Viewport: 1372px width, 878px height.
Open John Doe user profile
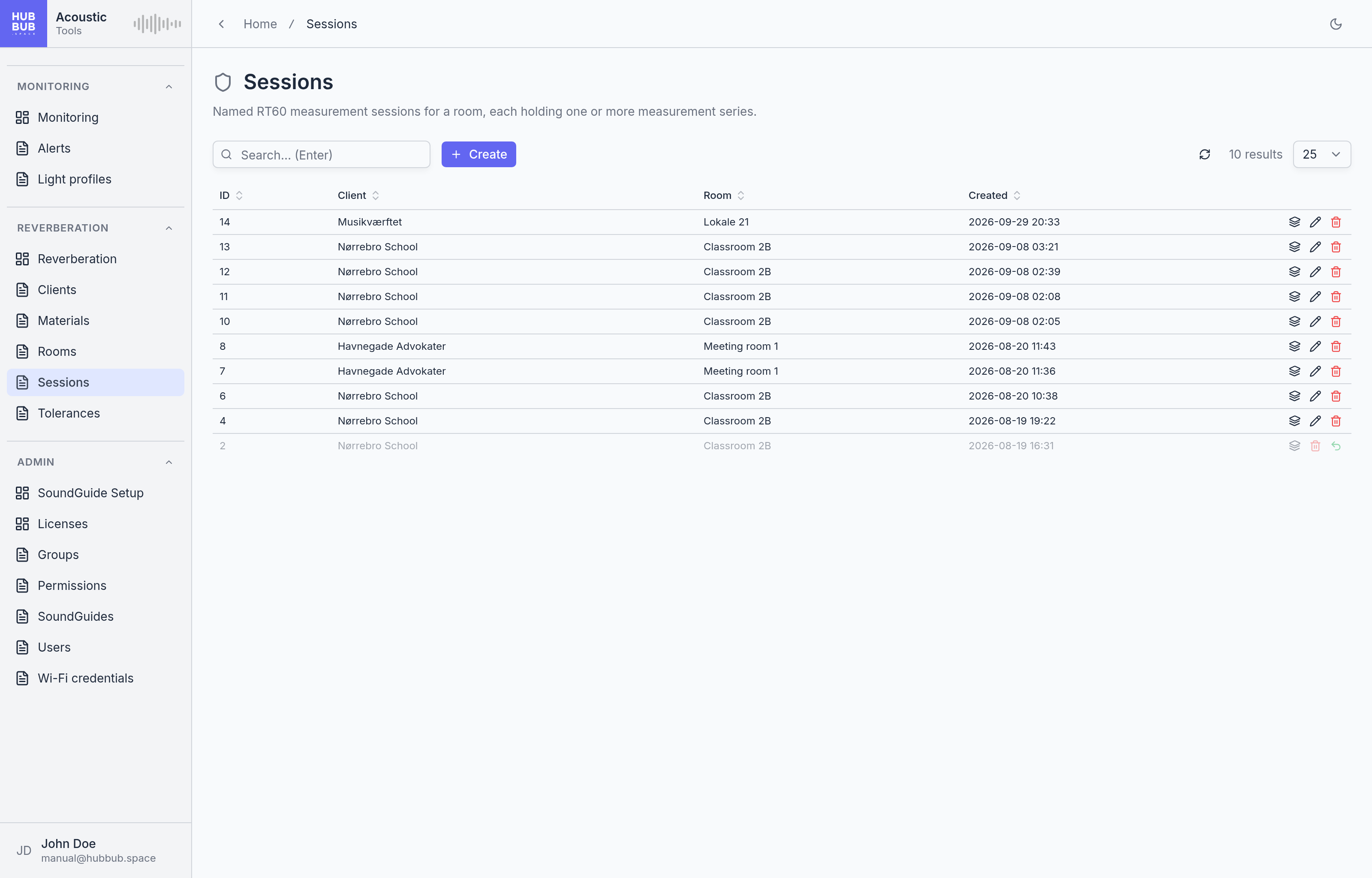point(95,850)
